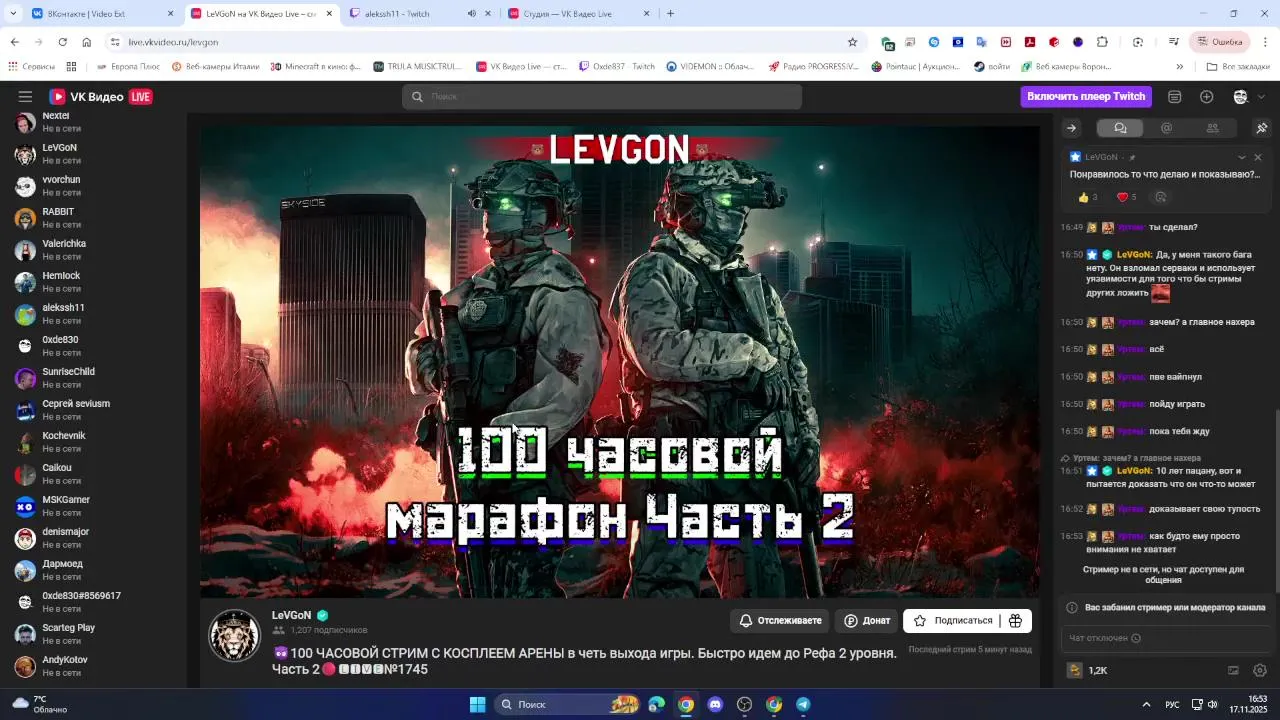
Task: Click the VK Видео LIVE logo
Action: point(101,97)
